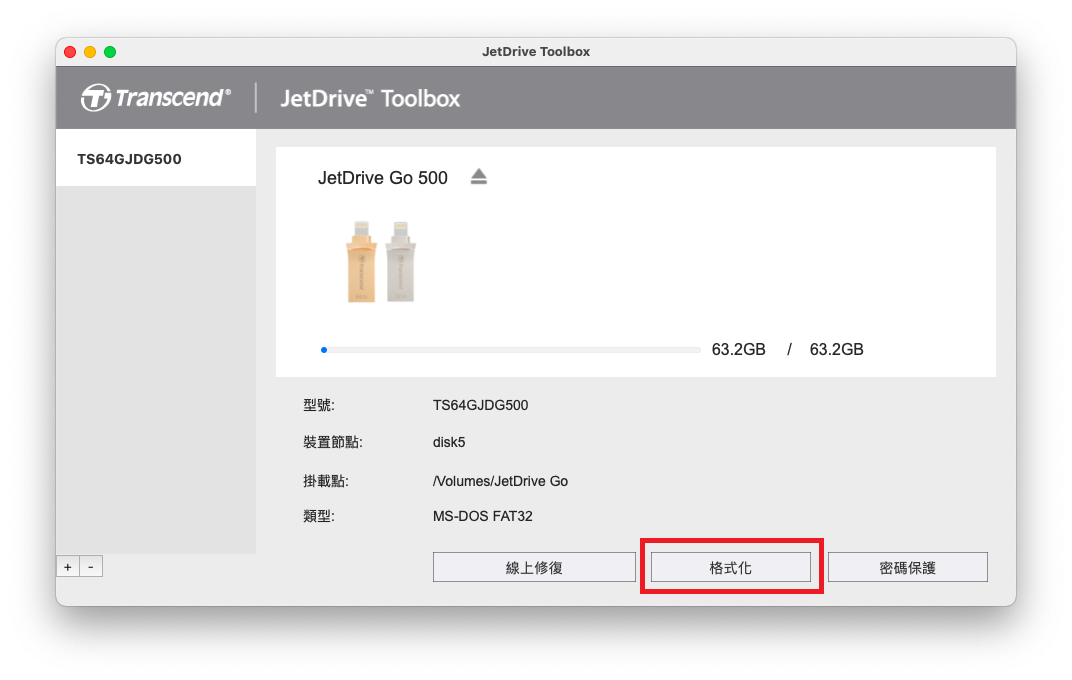1072x680 pixels.
Task: Click the storage usage progress bar
Action: coord(511,350)
